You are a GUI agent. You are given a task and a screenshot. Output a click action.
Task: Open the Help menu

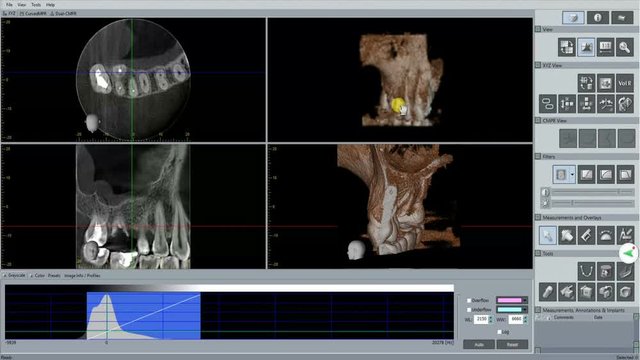point(50,5)
